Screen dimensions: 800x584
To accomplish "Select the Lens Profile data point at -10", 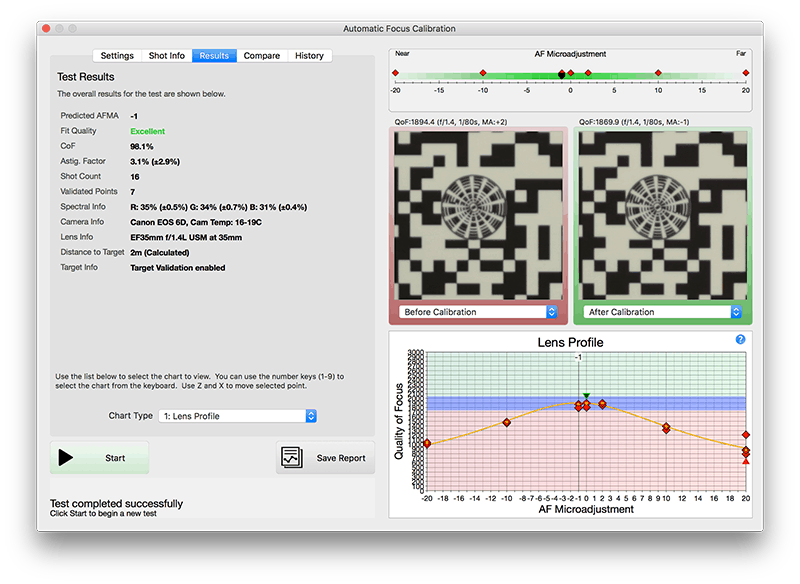I will tap(507, 422).
